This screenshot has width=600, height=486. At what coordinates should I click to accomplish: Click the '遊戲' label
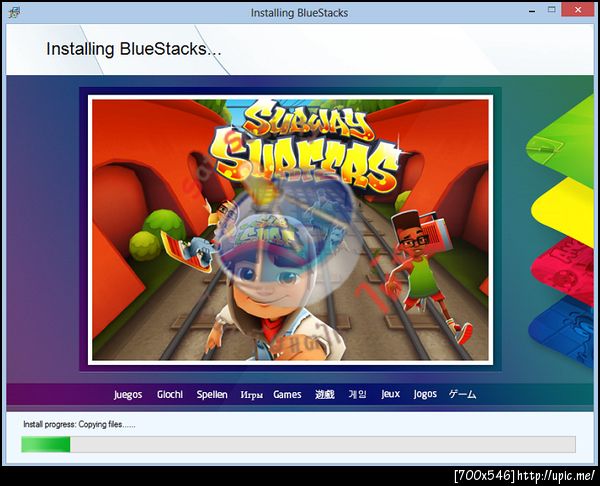pos(325,394)
